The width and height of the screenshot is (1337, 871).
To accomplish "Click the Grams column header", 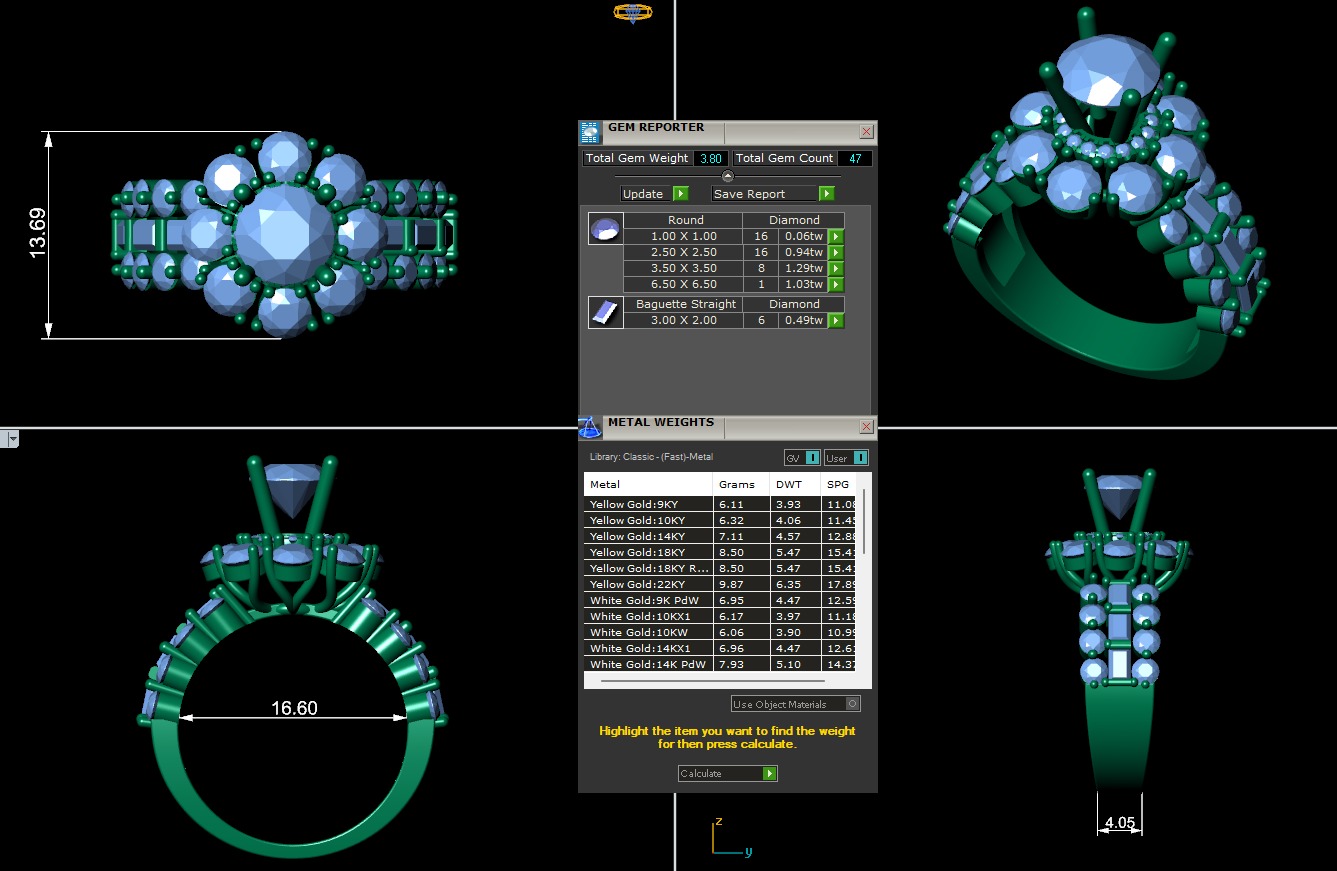I will 742,484.
